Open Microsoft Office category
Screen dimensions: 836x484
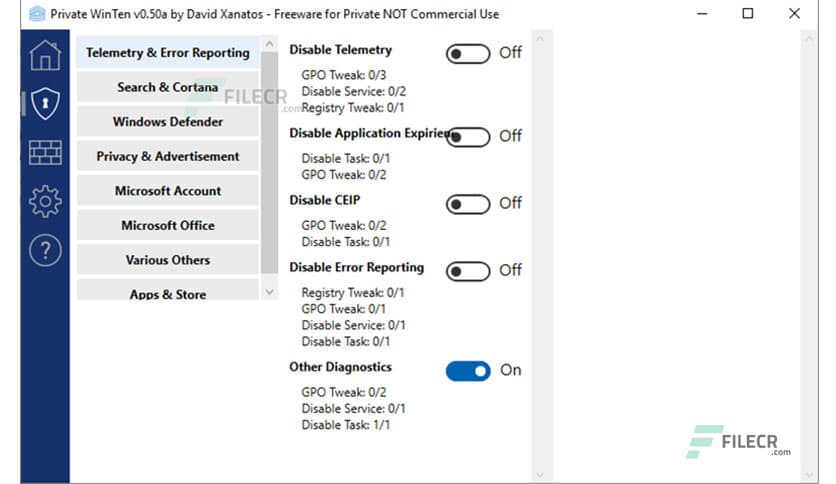167,225
